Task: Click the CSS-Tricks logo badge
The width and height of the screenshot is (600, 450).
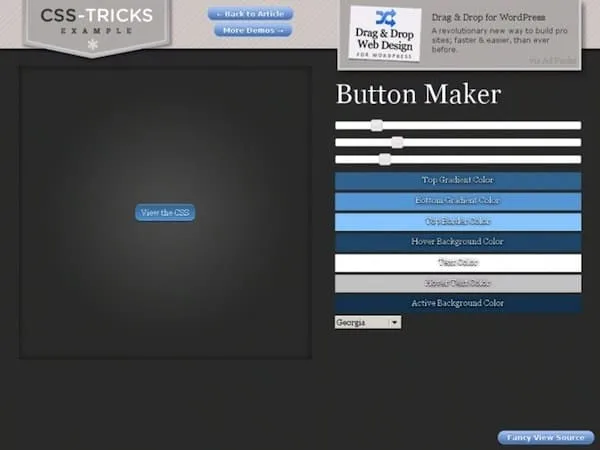Action: (97, 24)
